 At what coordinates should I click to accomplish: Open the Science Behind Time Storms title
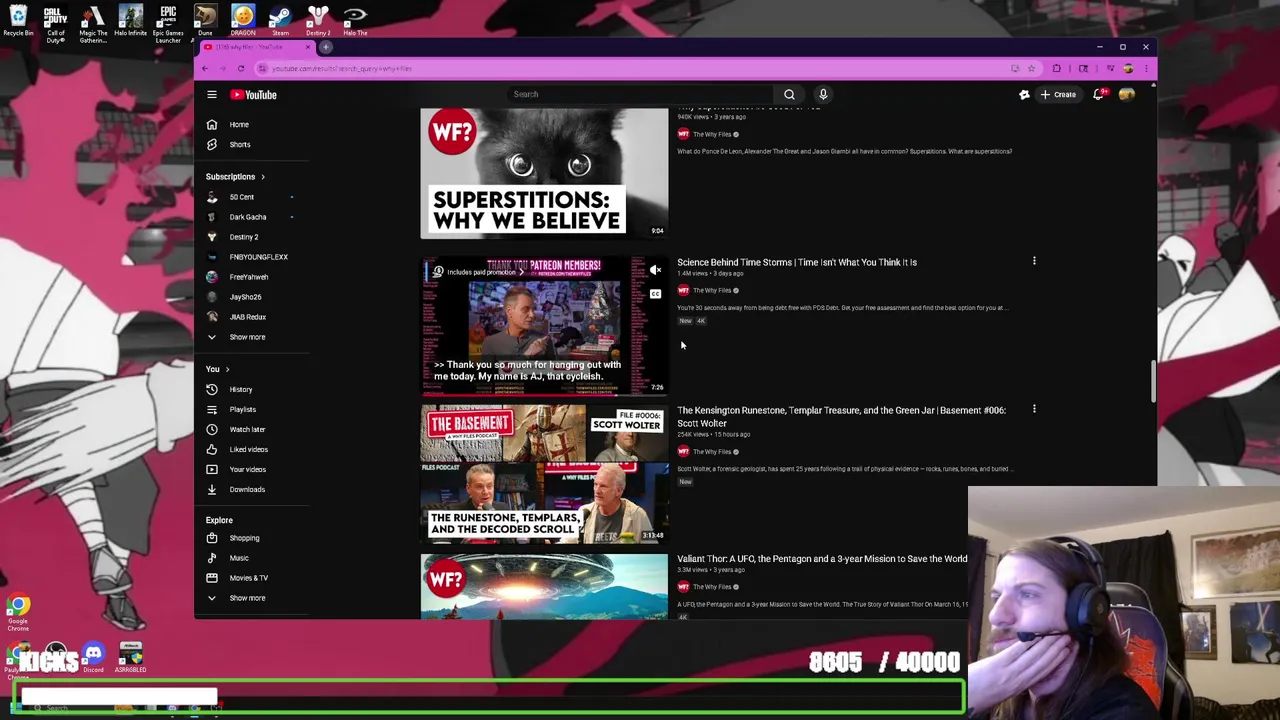click(797, 262)
